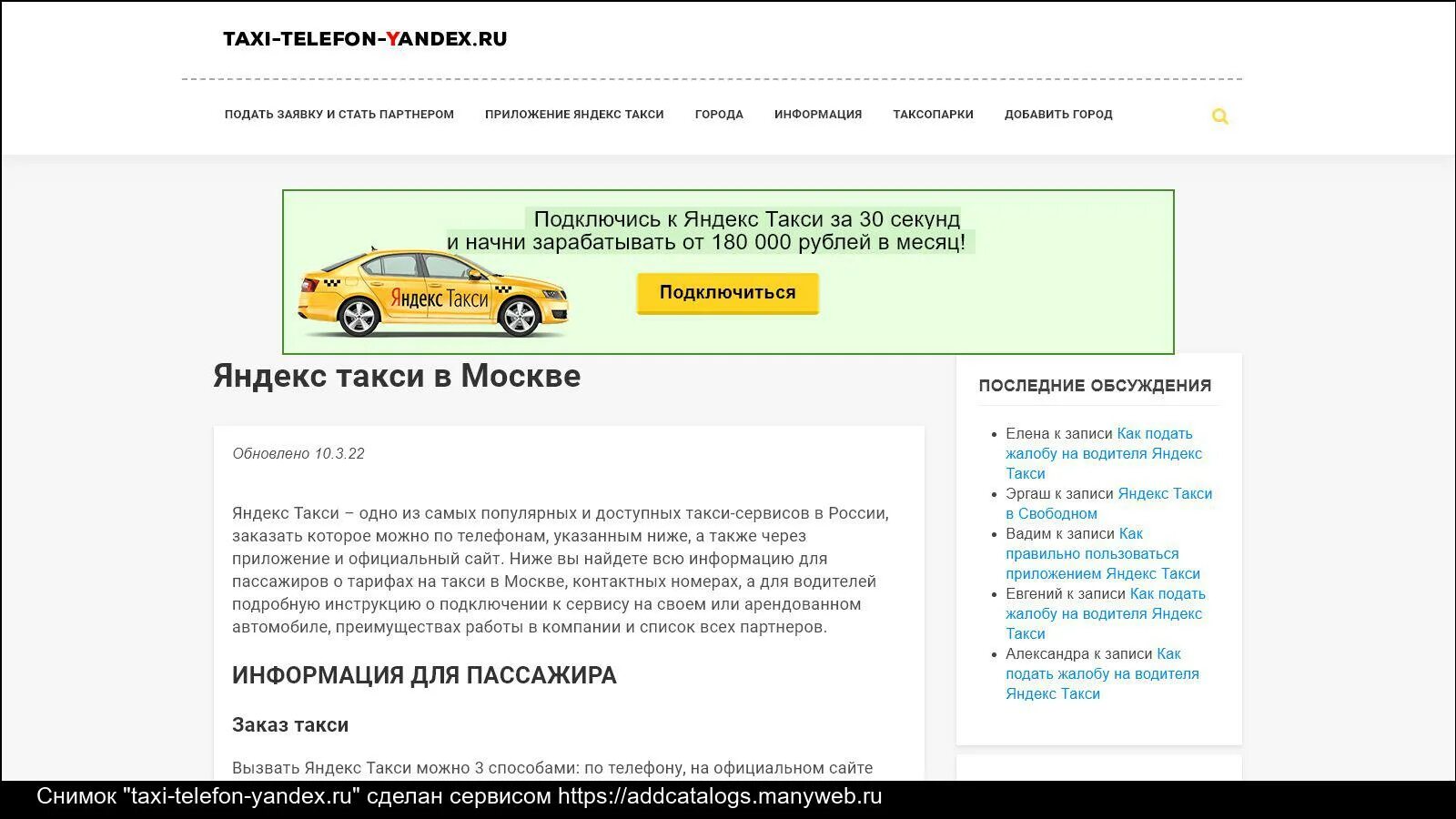Click the yellow search magnifier icon

(x=1220, y=116)
